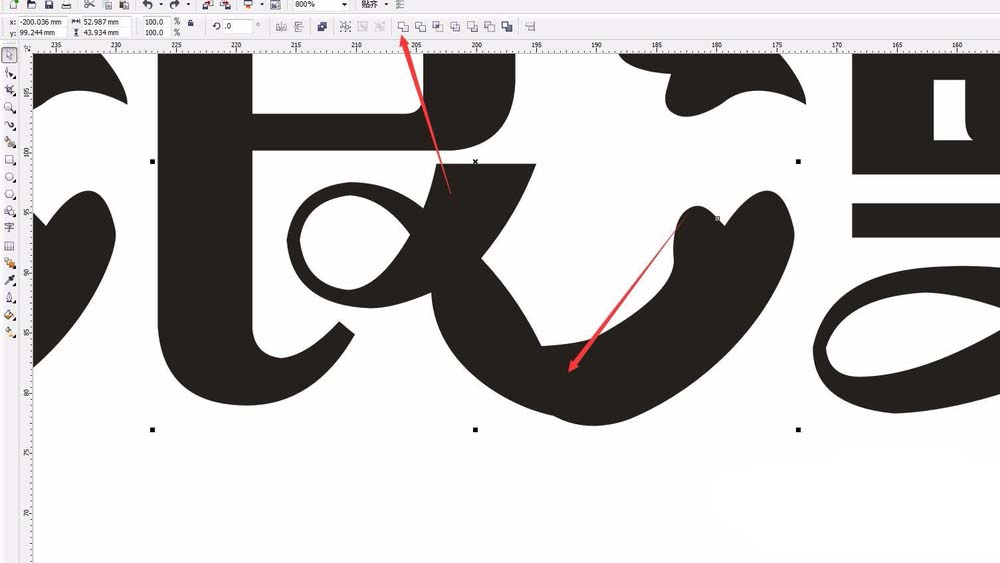Screen dimensions: 1000x563
Task: Open the undo history dropdown arrow
Action: coord(160,4)
